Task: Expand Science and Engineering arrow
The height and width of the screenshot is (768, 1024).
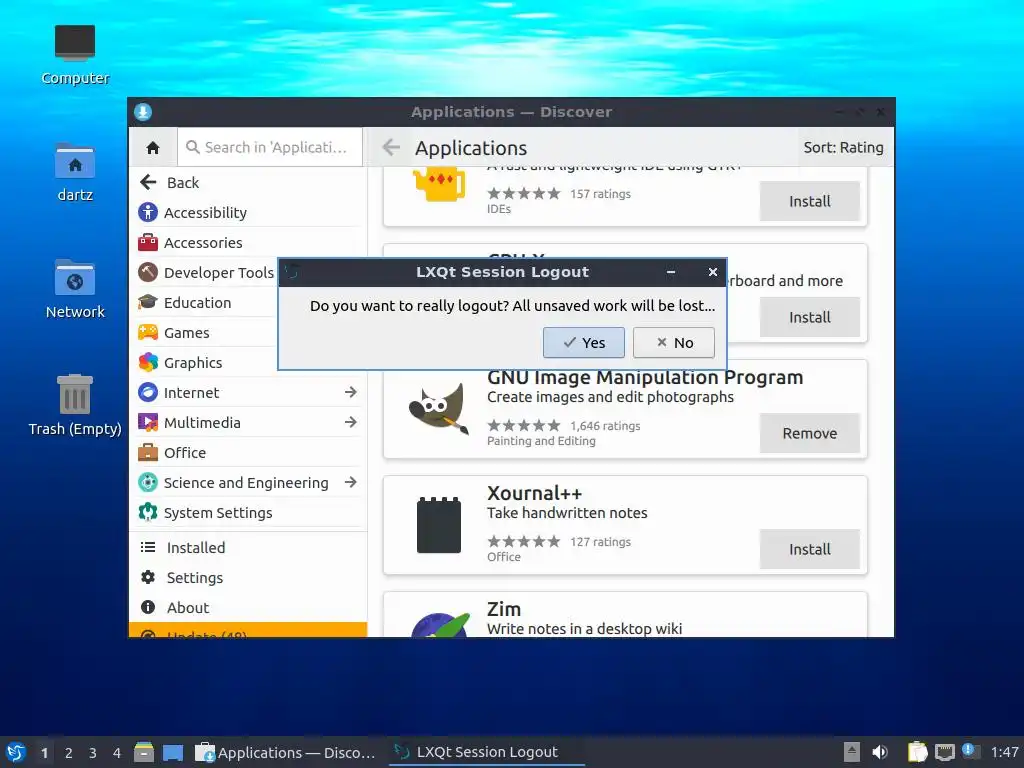Action: tap(351, 482)
